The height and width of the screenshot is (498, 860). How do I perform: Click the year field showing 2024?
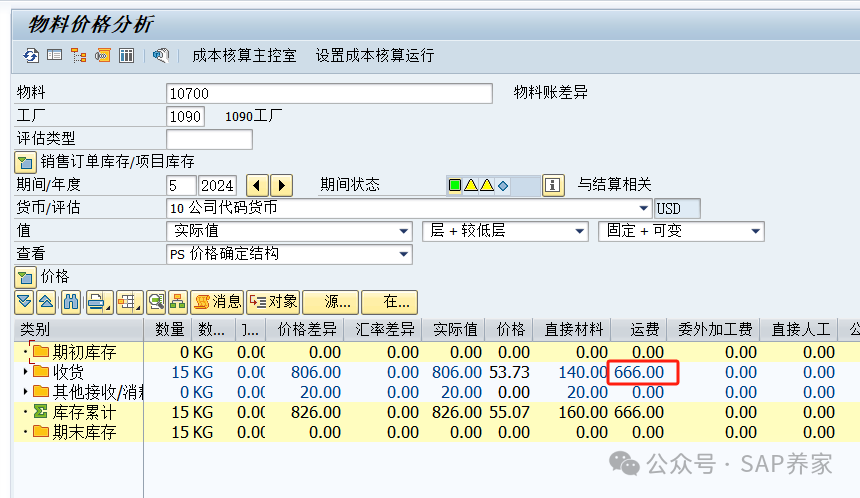pyautogui.click(x=217, y=185)
